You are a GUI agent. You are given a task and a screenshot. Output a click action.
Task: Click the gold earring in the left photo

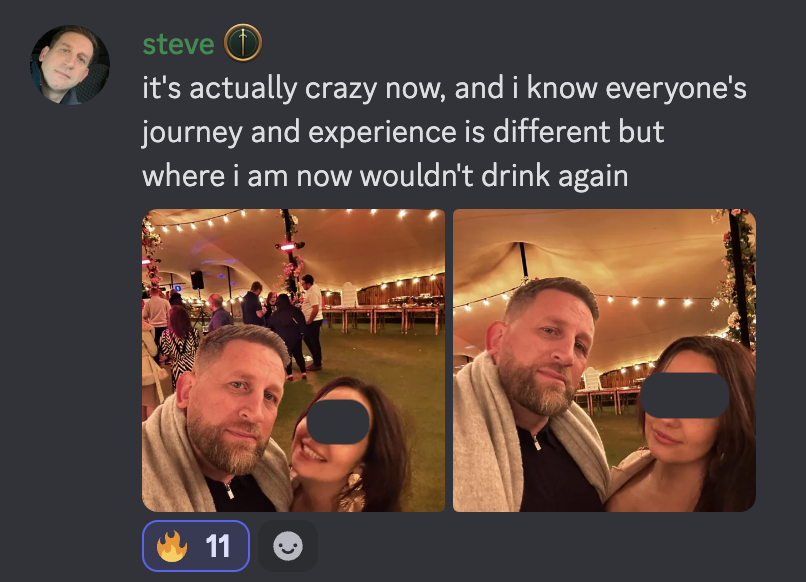[354, 485]
